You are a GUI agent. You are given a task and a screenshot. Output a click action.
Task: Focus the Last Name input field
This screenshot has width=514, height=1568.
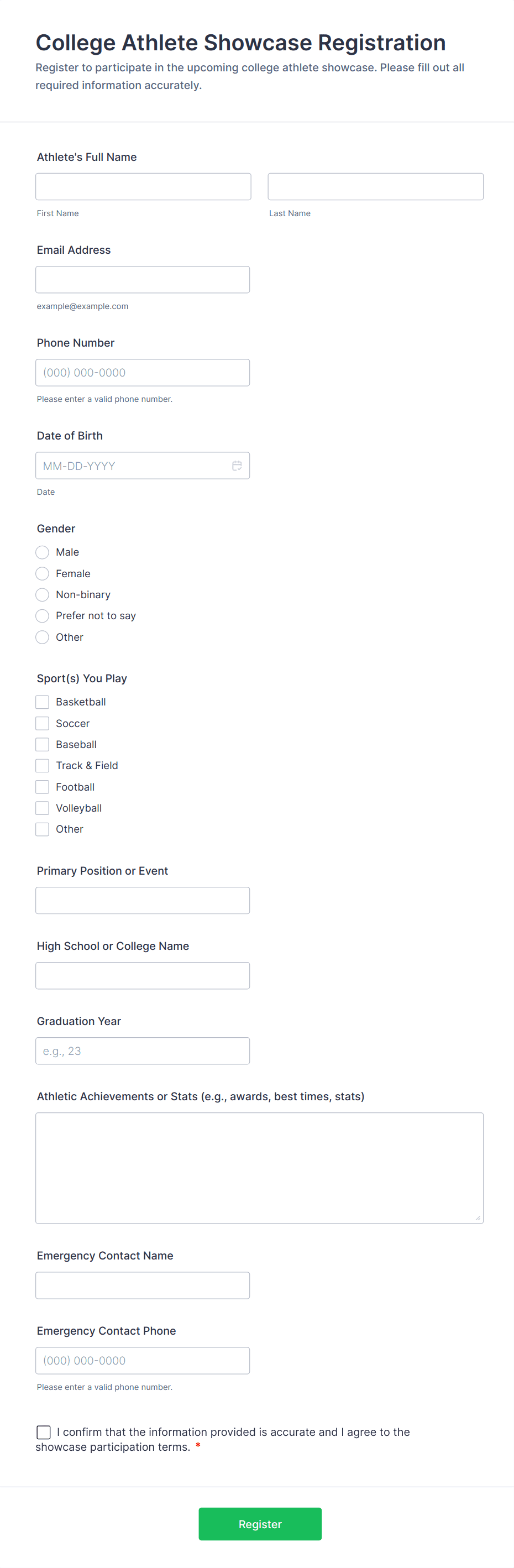[x=375, y=186]
